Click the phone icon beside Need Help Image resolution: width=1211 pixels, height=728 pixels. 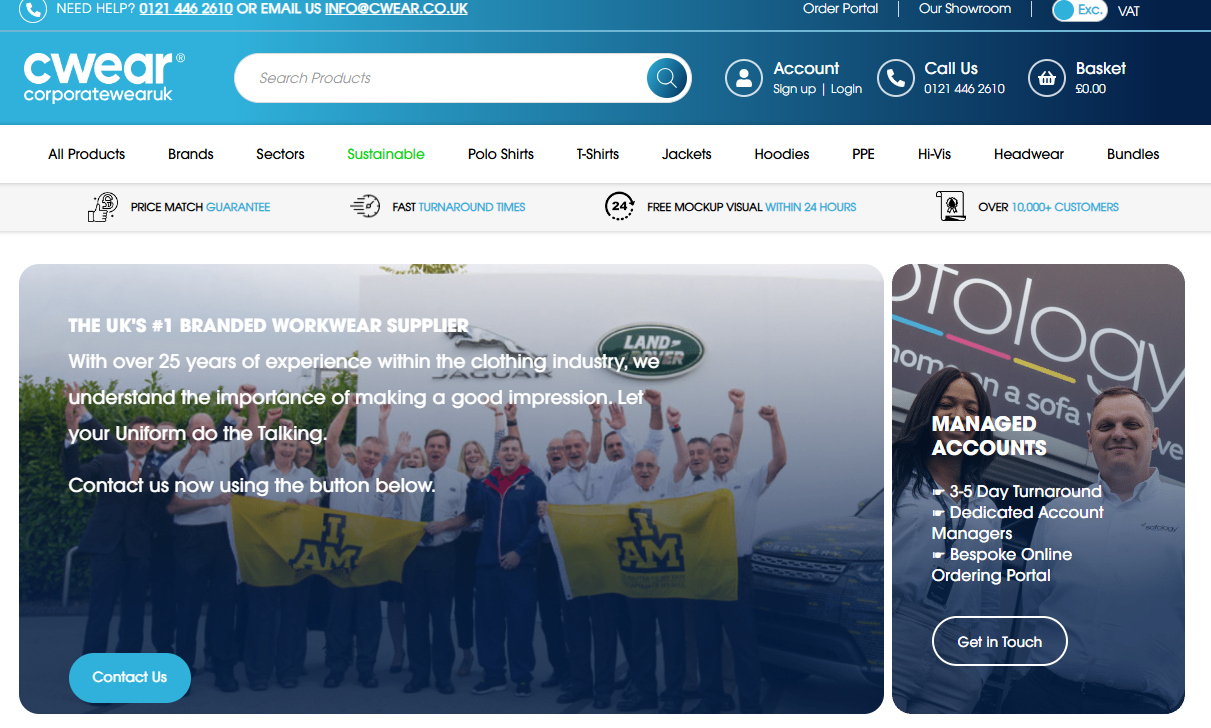(32, 10)
